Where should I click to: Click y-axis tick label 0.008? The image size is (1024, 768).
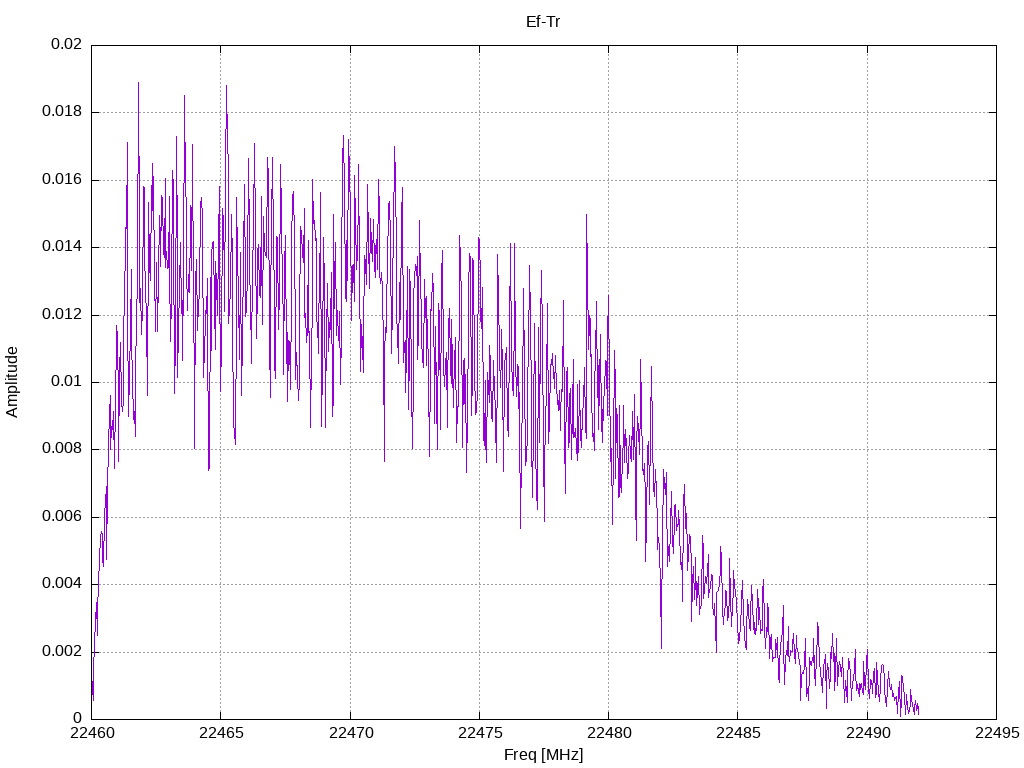click(63, 449)
